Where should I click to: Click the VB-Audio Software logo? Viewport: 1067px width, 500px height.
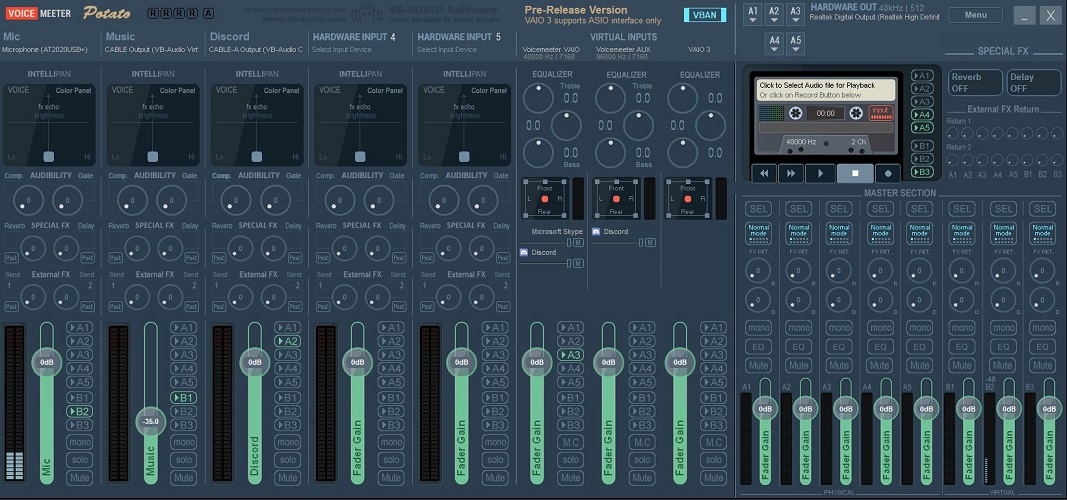pos(366,12)
